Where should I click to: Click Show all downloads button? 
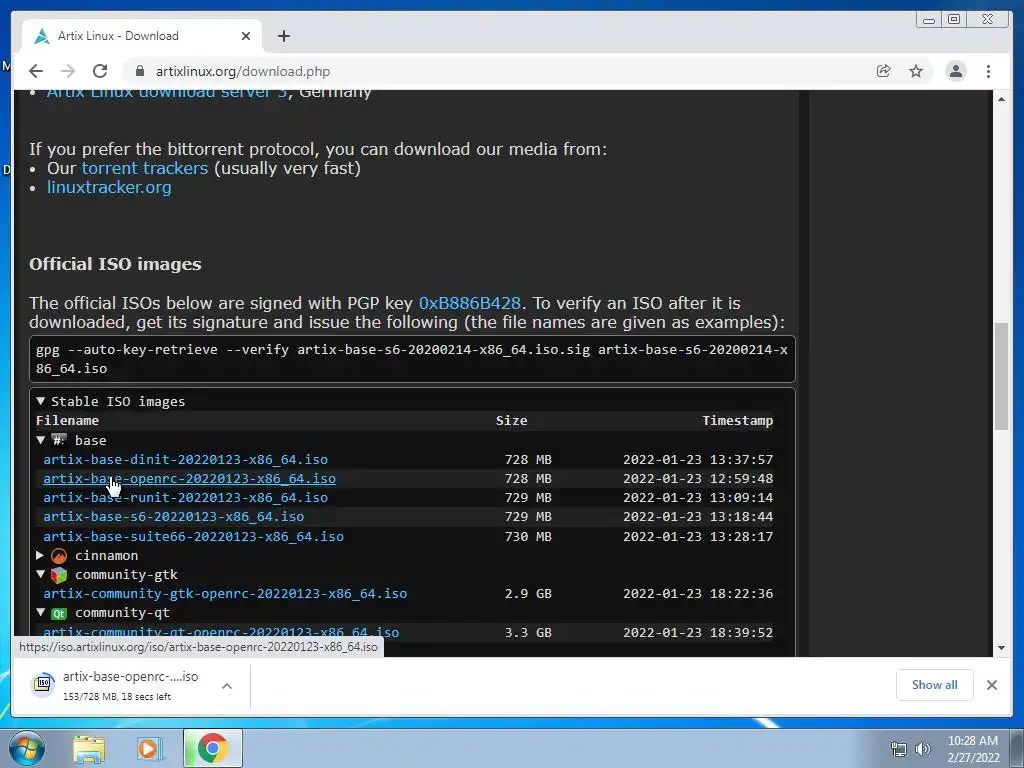[935, 684]
